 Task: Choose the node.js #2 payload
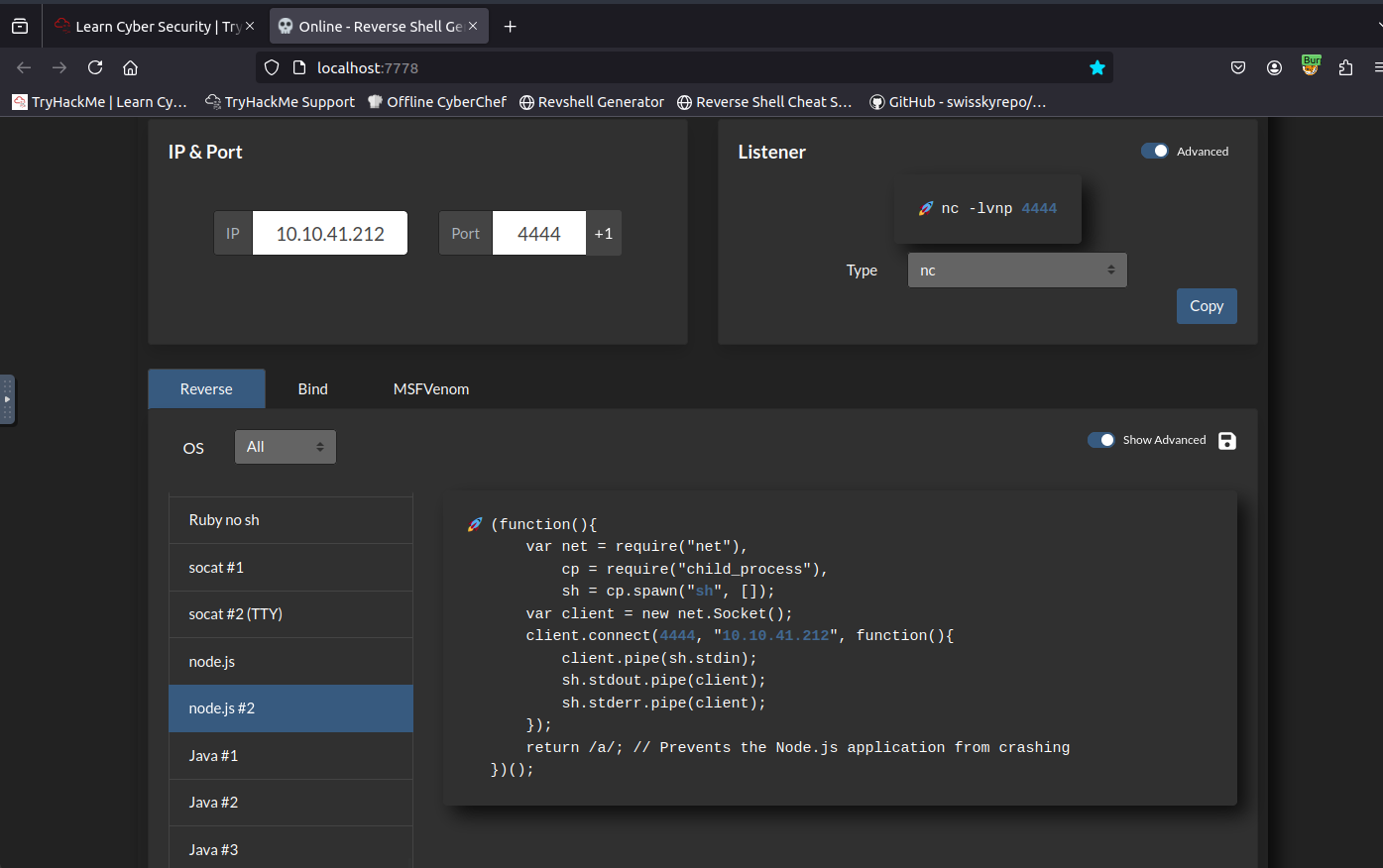[x=290, y=708]
